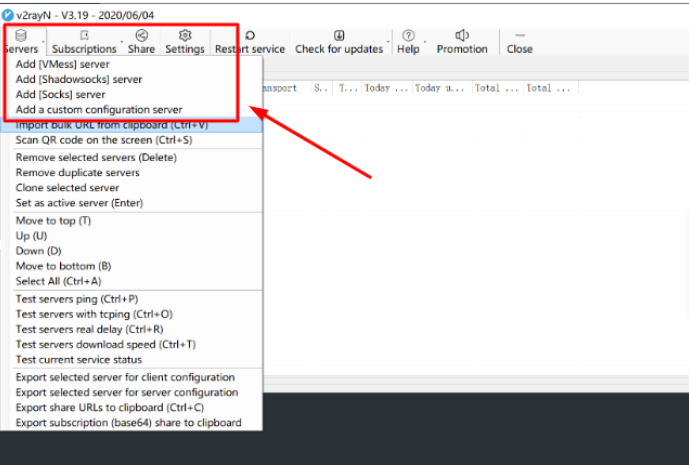Viewport: 689px width, 465px height.
Task: Choose Add [Shadowsocks] server
Action: tap(132, 79)
